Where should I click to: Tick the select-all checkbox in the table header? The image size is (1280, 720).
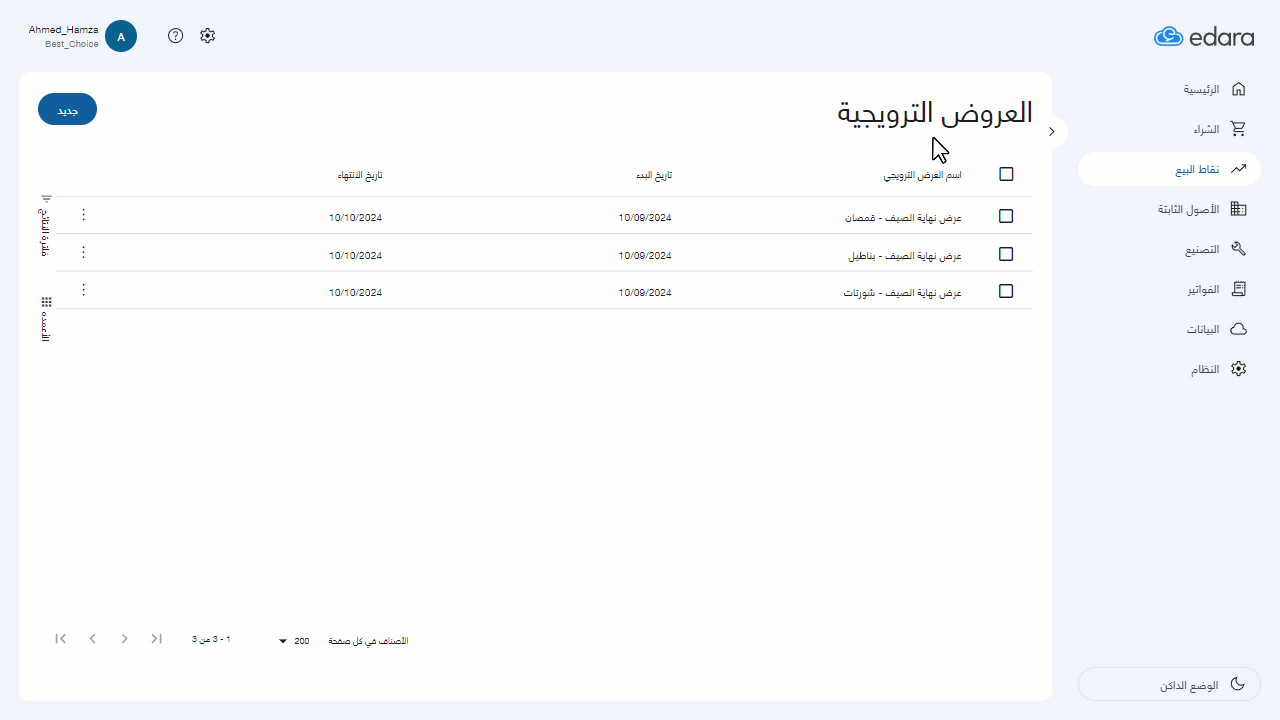[x=1006, y=174]
